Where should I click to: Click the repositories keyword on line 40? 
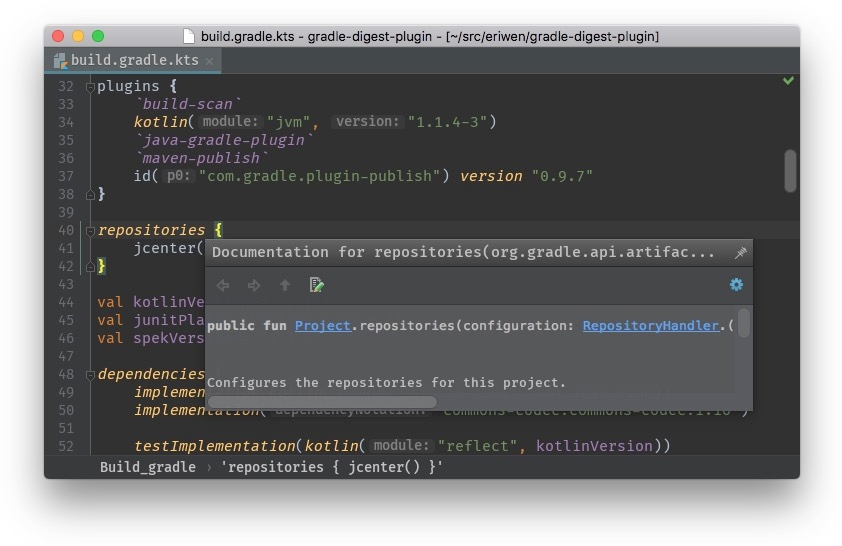pyautogui.click(x=151, y=230)
